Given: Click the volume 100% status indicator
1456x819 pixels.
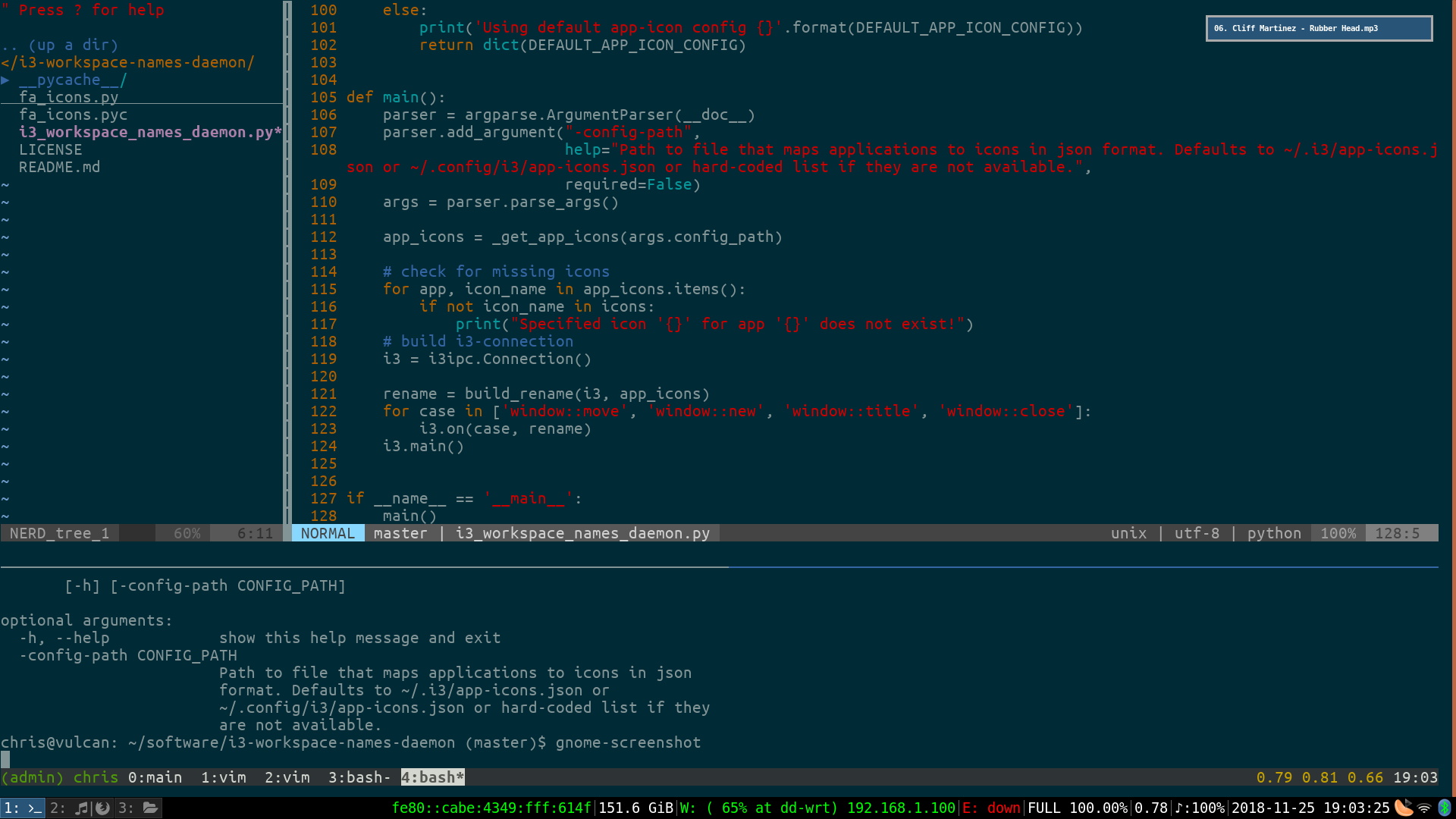Looking at the screenshot, I should click(x=1200, y=808).
